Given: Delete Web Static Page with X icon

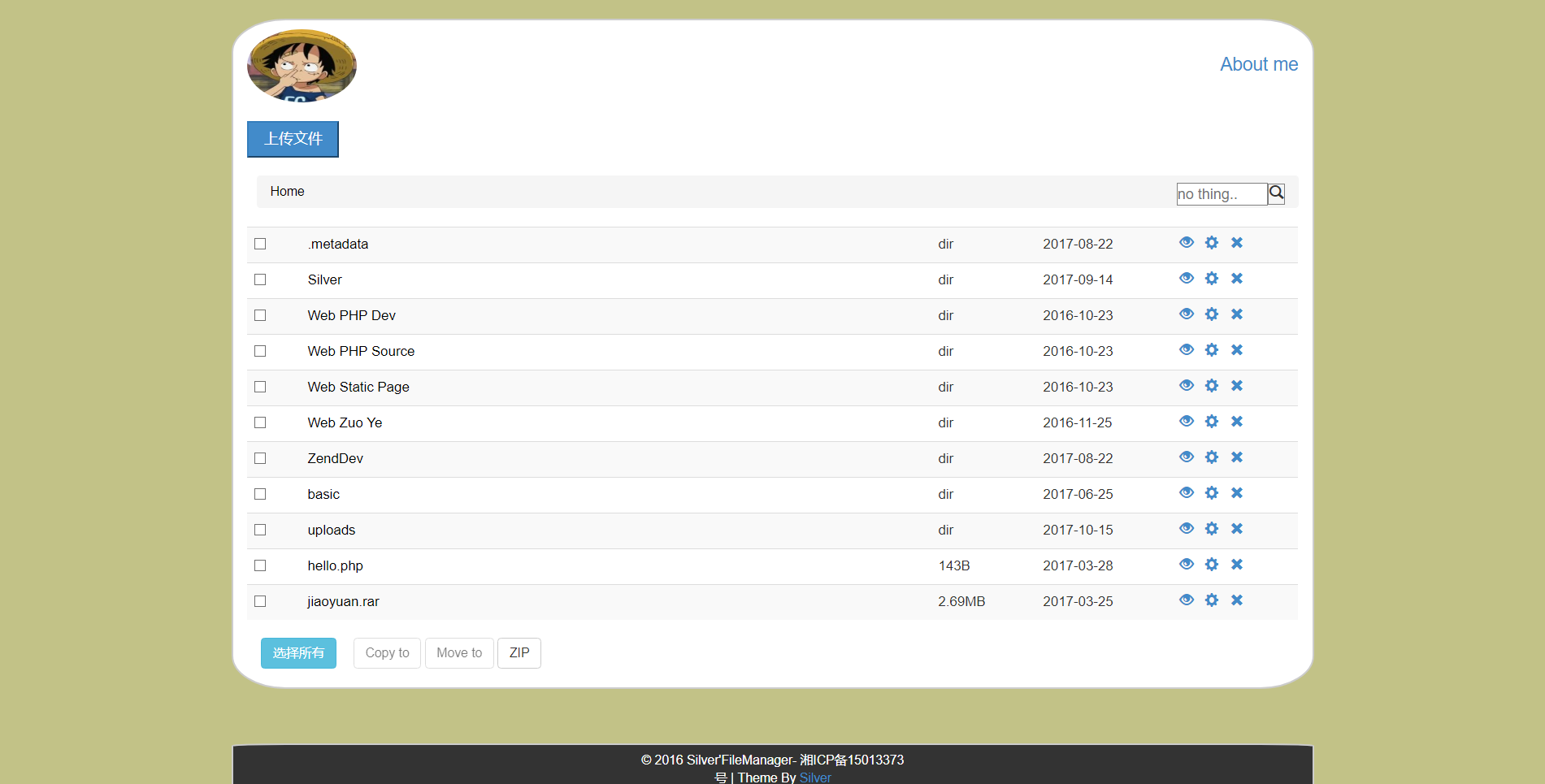Looking at the screenshot, I should click(x=1237, y=386).
